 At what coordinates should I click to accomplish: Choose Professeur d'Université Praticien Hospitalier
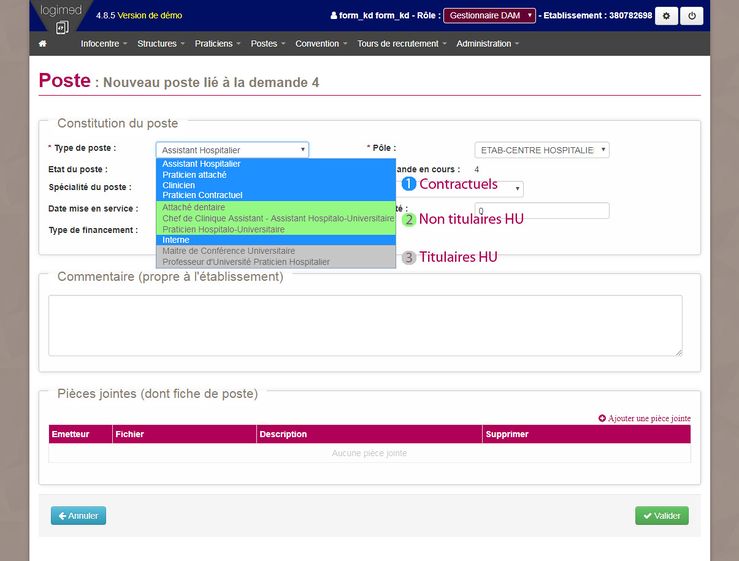point(276,262)
